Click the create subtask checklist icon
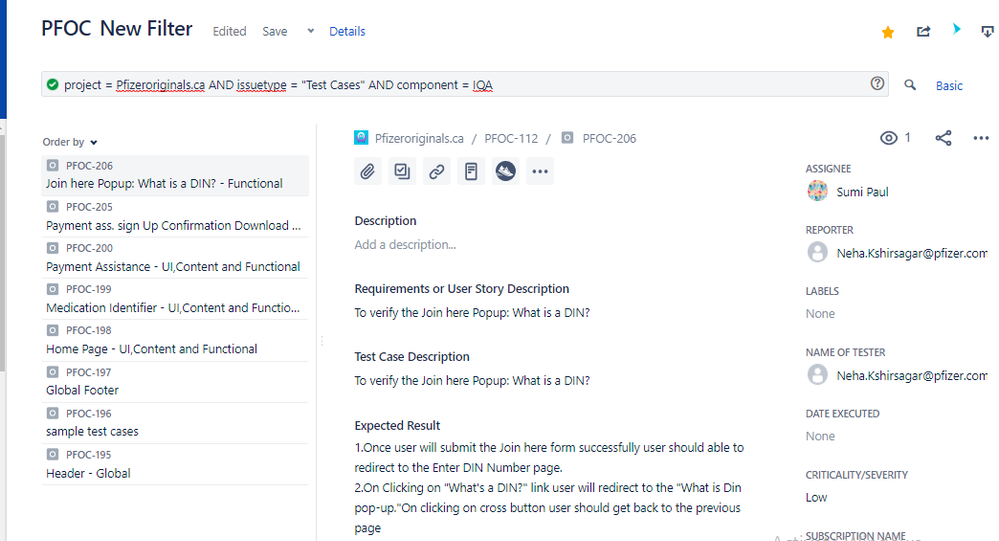Screen dimensions: 999x541 pyautogui.click(x=402, y=171)
